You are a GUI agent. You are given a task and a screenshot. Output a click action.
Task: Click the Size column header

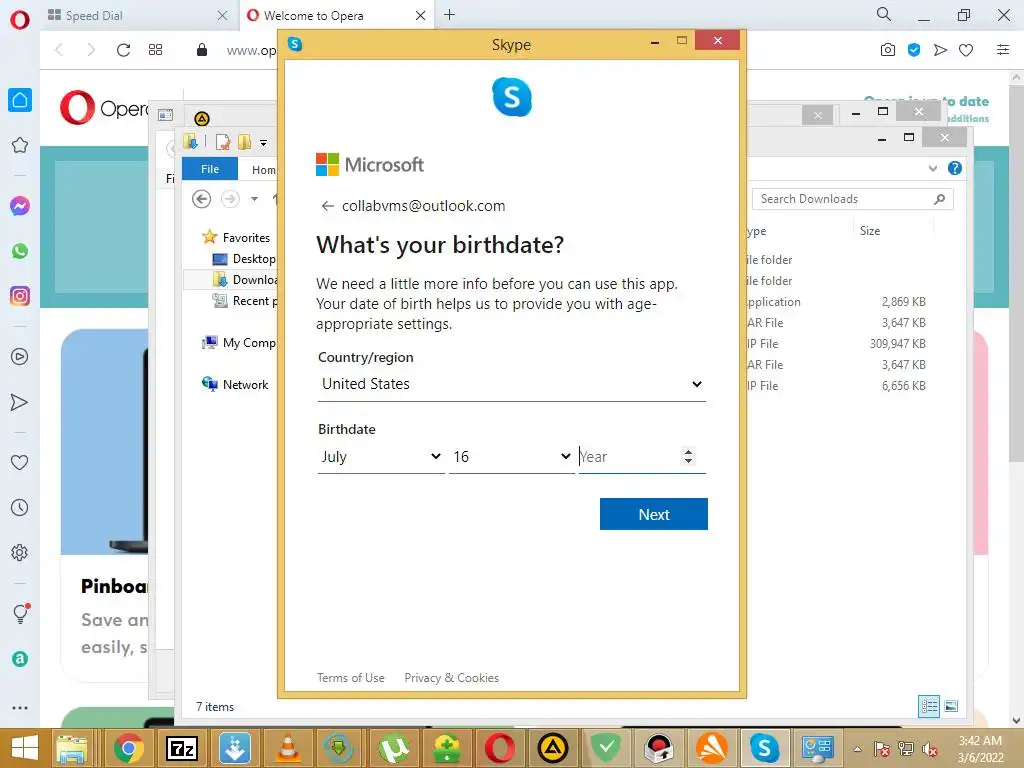click(x=870, y=231)
